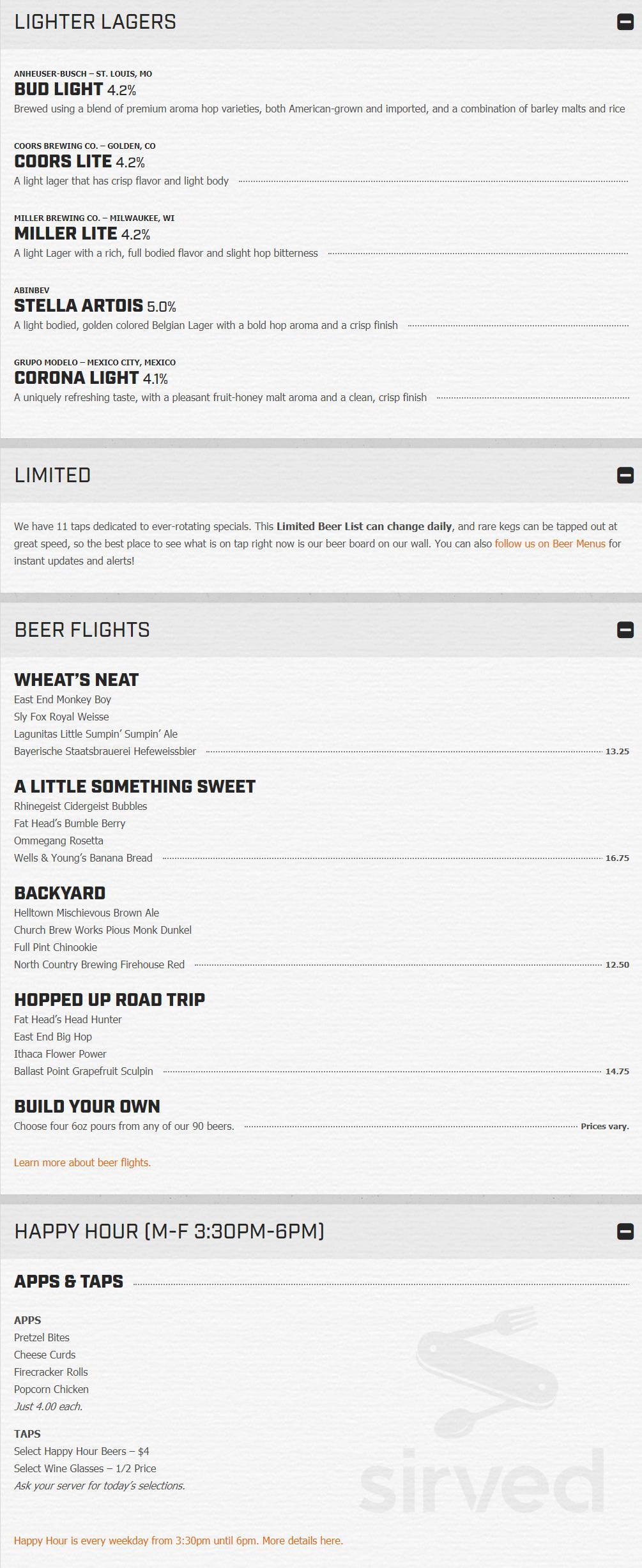Click the Lighter Lagers section header
642x1568 pixels.
point(95,22)
